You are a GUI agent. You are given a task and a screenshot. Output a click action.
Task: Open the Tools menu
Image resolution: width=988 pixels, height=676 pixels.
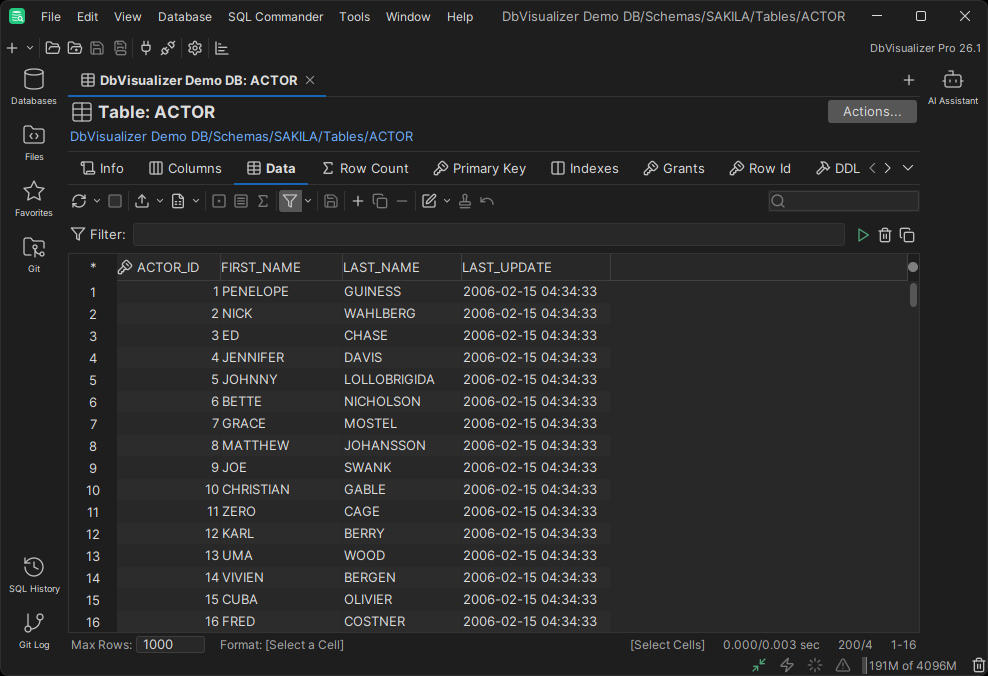coord(354,16)
